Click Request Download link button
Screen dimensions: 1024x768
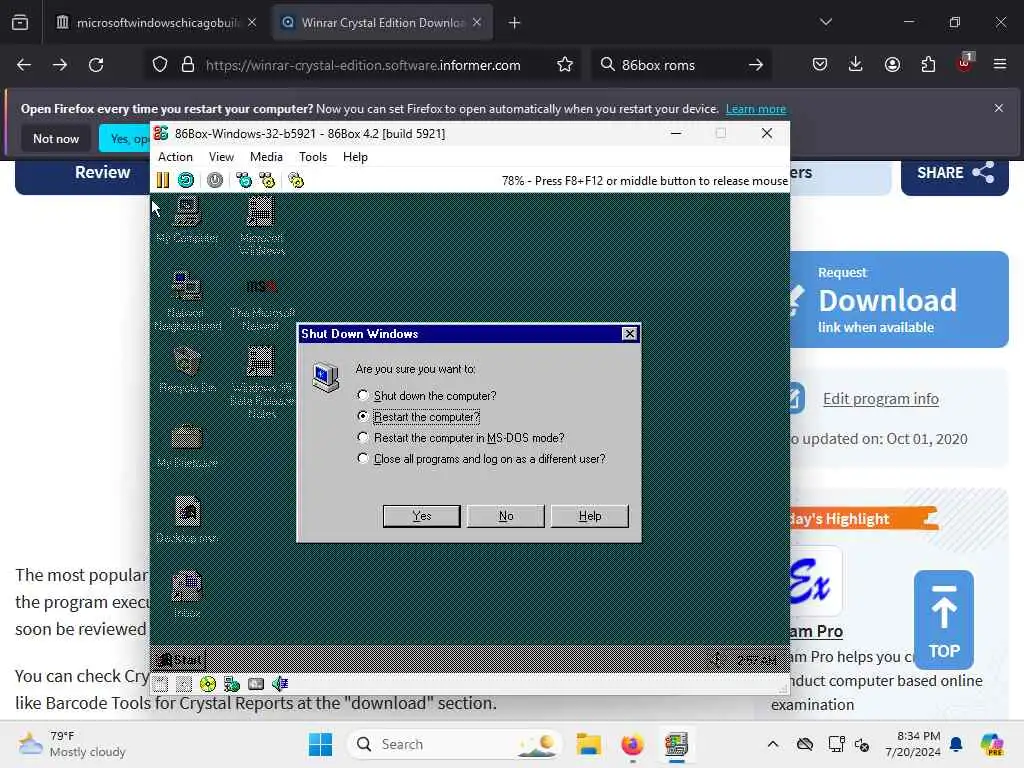tap(899, 300)
